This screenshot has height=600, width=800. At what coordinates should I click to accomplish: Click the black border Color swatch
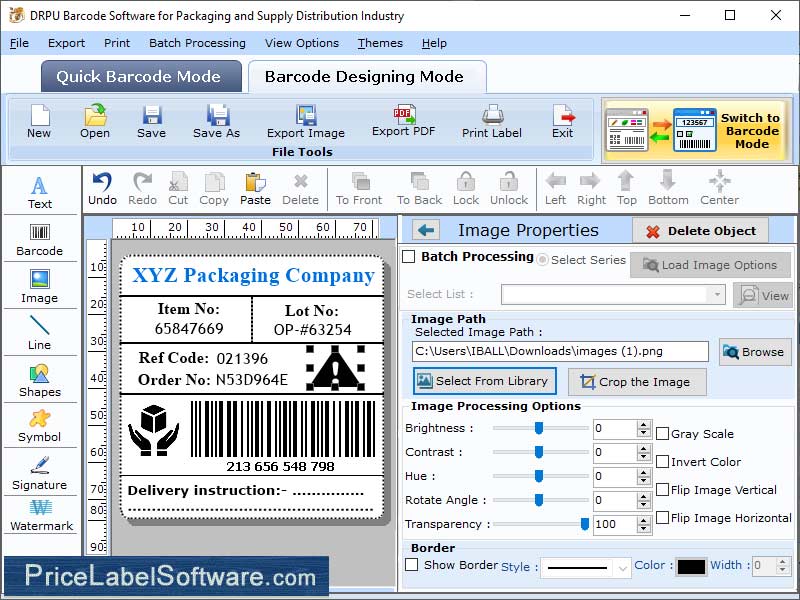coord(691,566)
